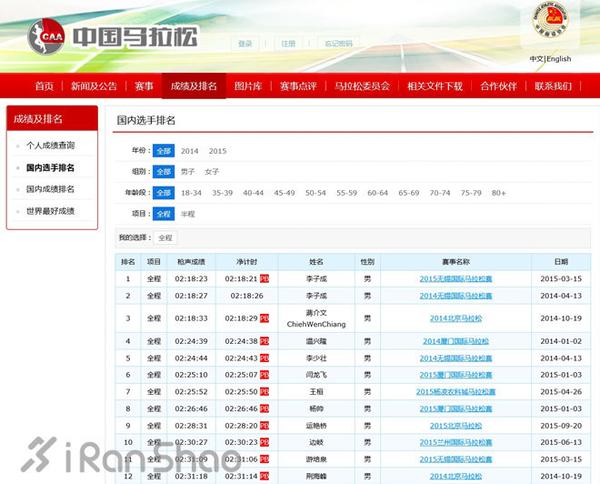Click the CAA runner logo icon

(x=46, y=36)
